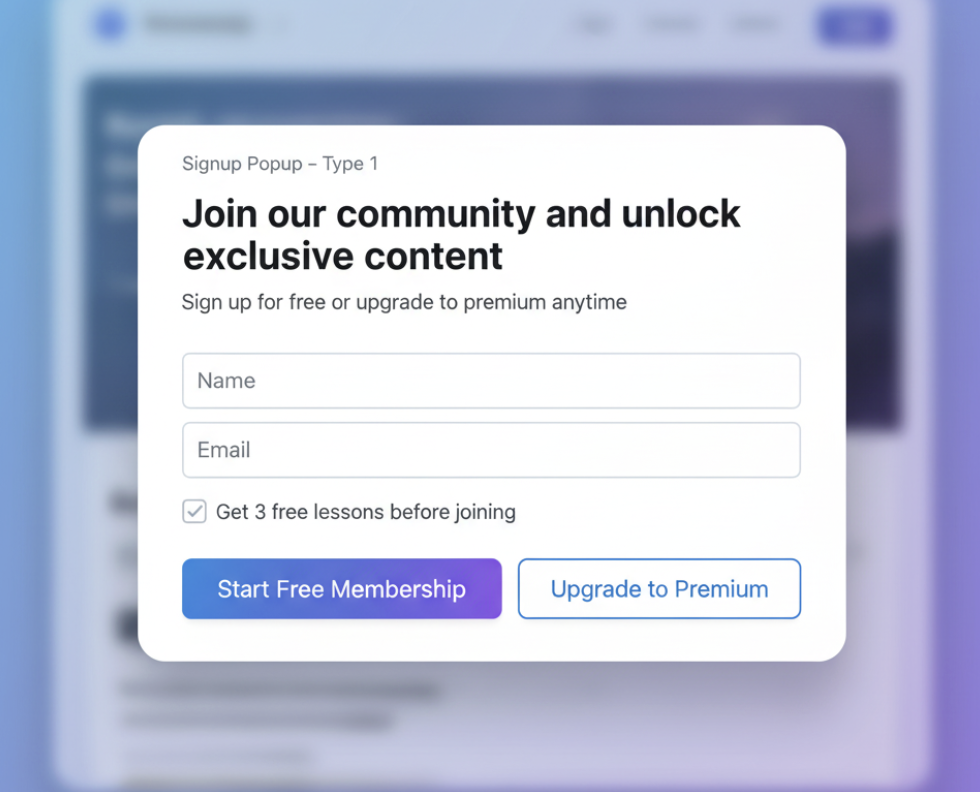Open the rightmost header navigation link
Image resolution: width=980 pixels, height=792 pixels.
[753, 25]
